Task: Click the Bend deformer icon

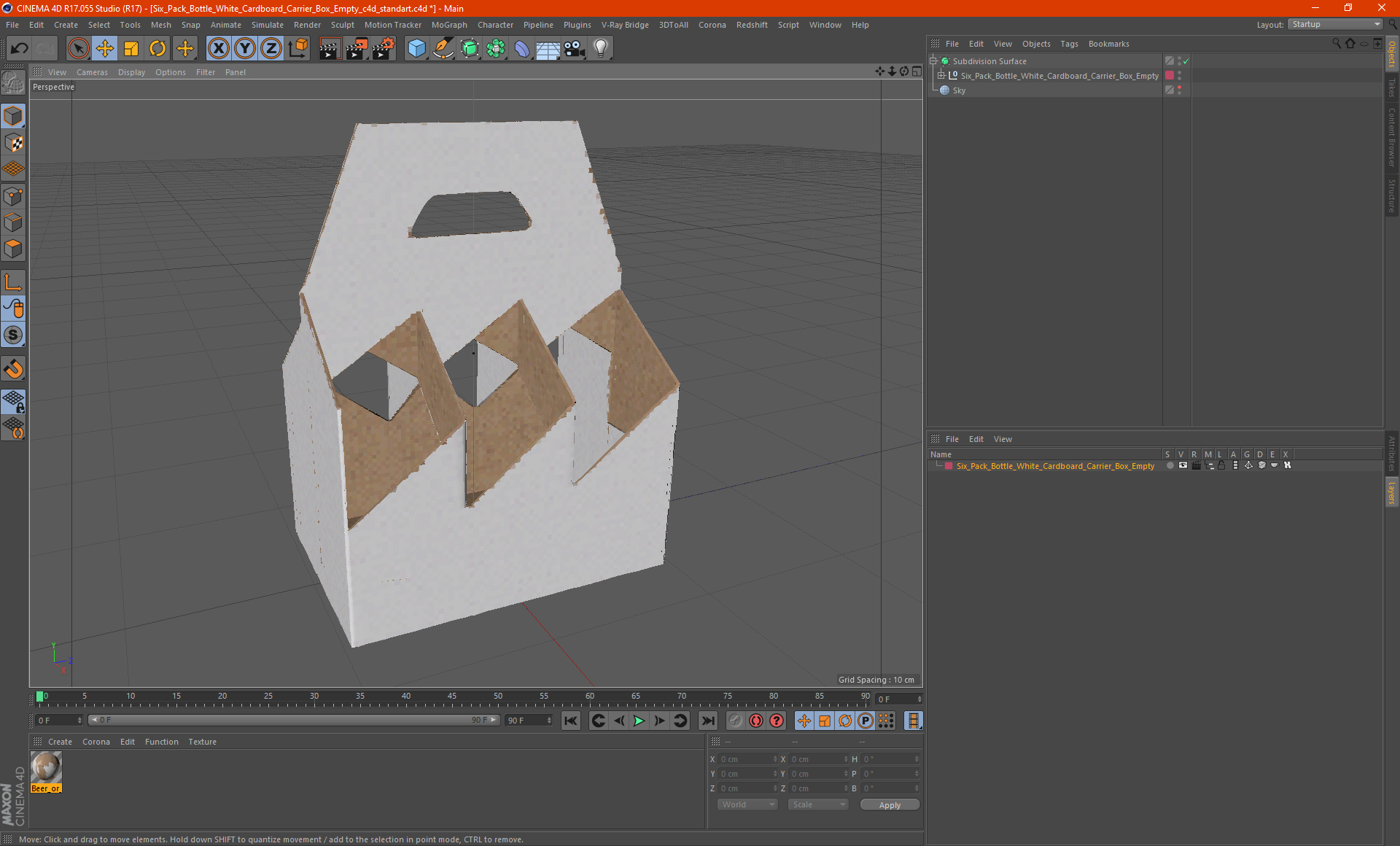Action: (x=522, y=49)
